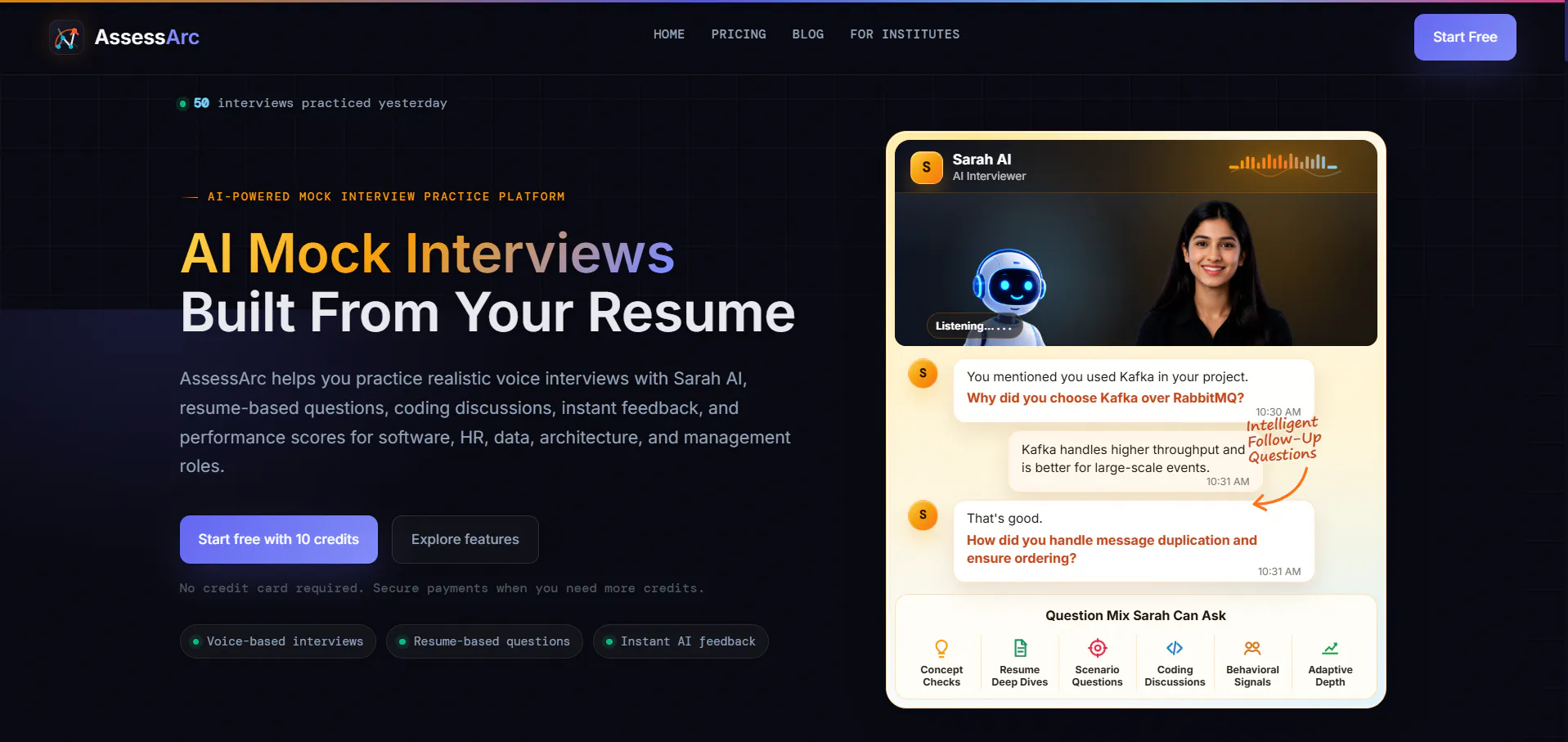Image resolution: width=1568 pixels, height=742 pixels.
Task: Click the AssessArc brand name
Action: pyautogui.click(x=147, y=37)
